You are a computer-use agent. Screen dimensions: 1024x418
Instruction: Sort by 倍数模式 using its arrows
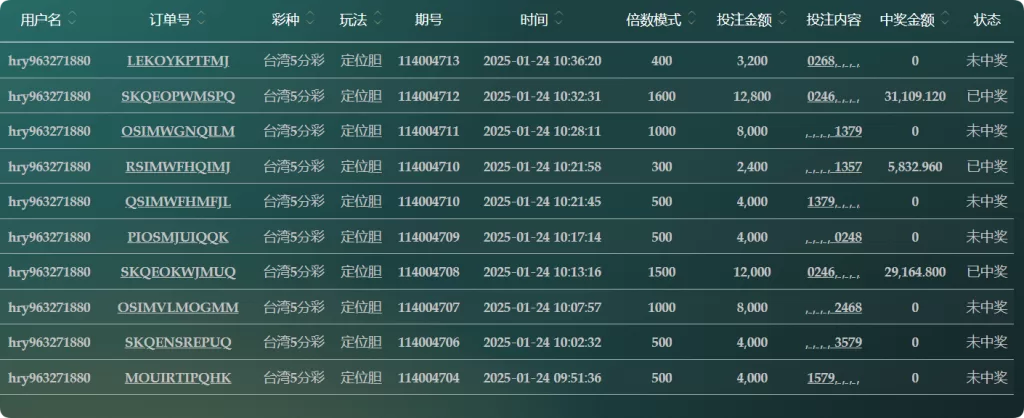point(692,20)
